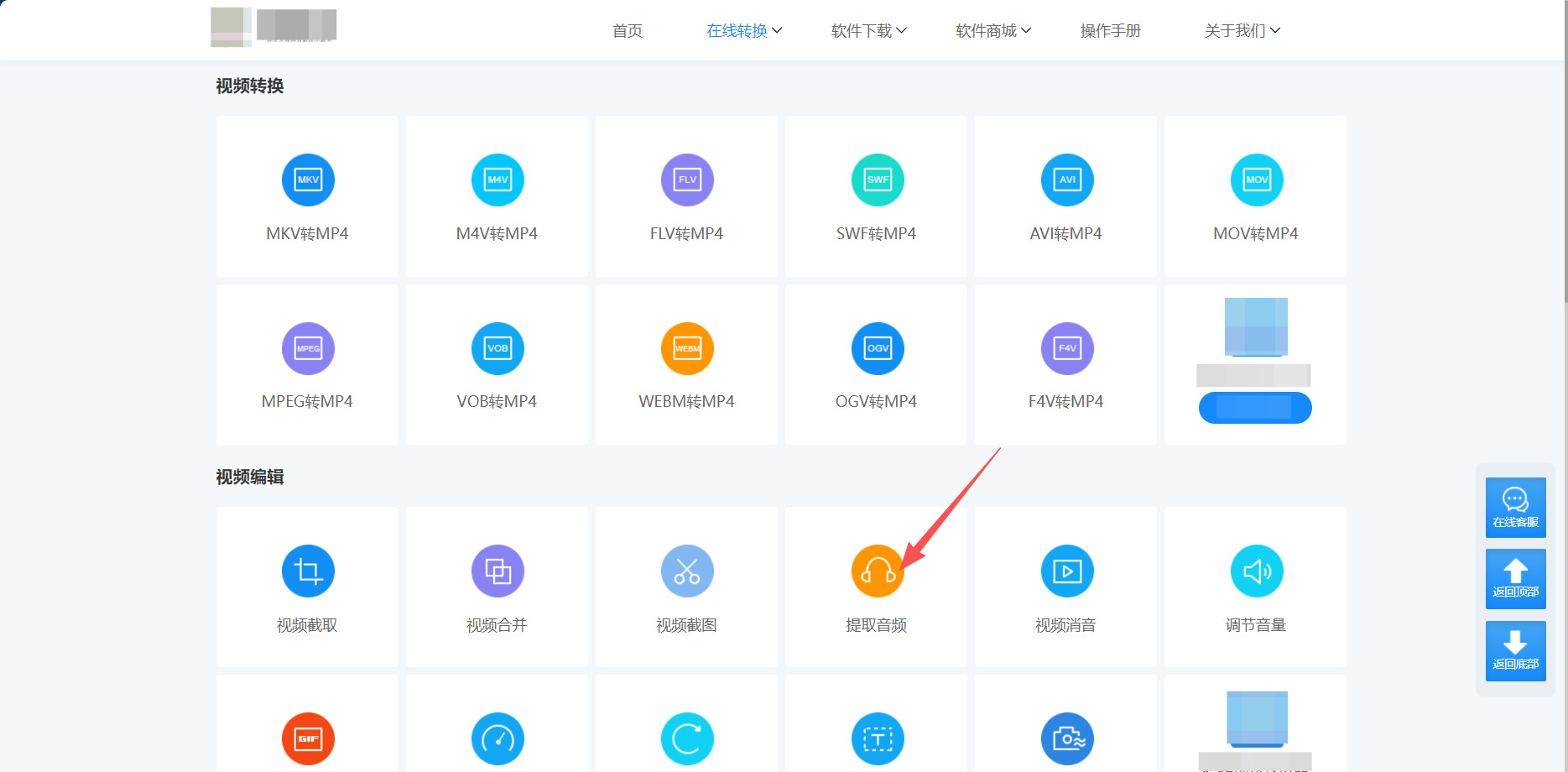The image size is (1568, 772).
Task: Go to the 首页 home menu
Action: coord(628,31)
